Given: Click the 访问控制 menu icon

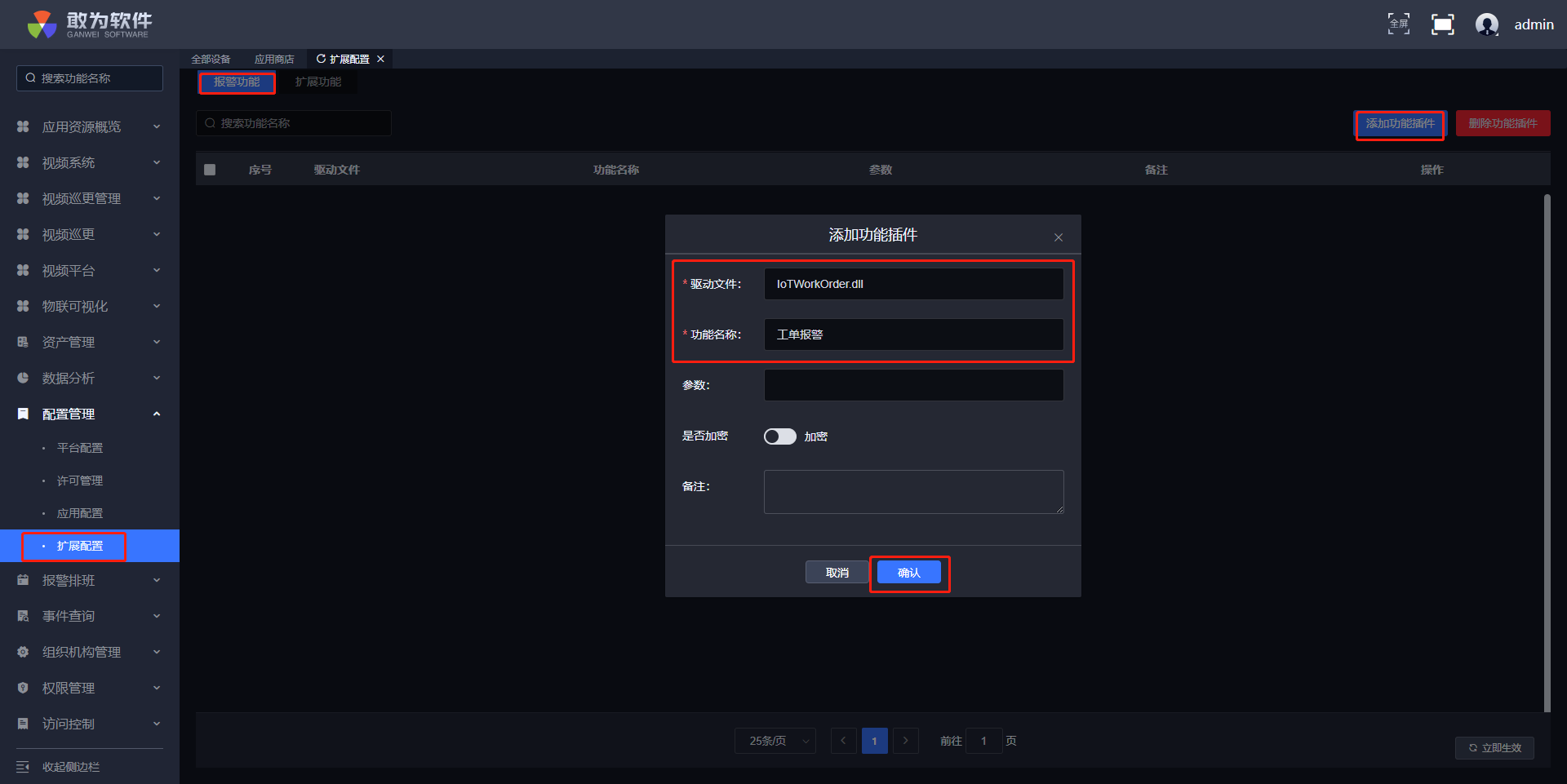Looking at the screenshot, I should tap(23, 724).
